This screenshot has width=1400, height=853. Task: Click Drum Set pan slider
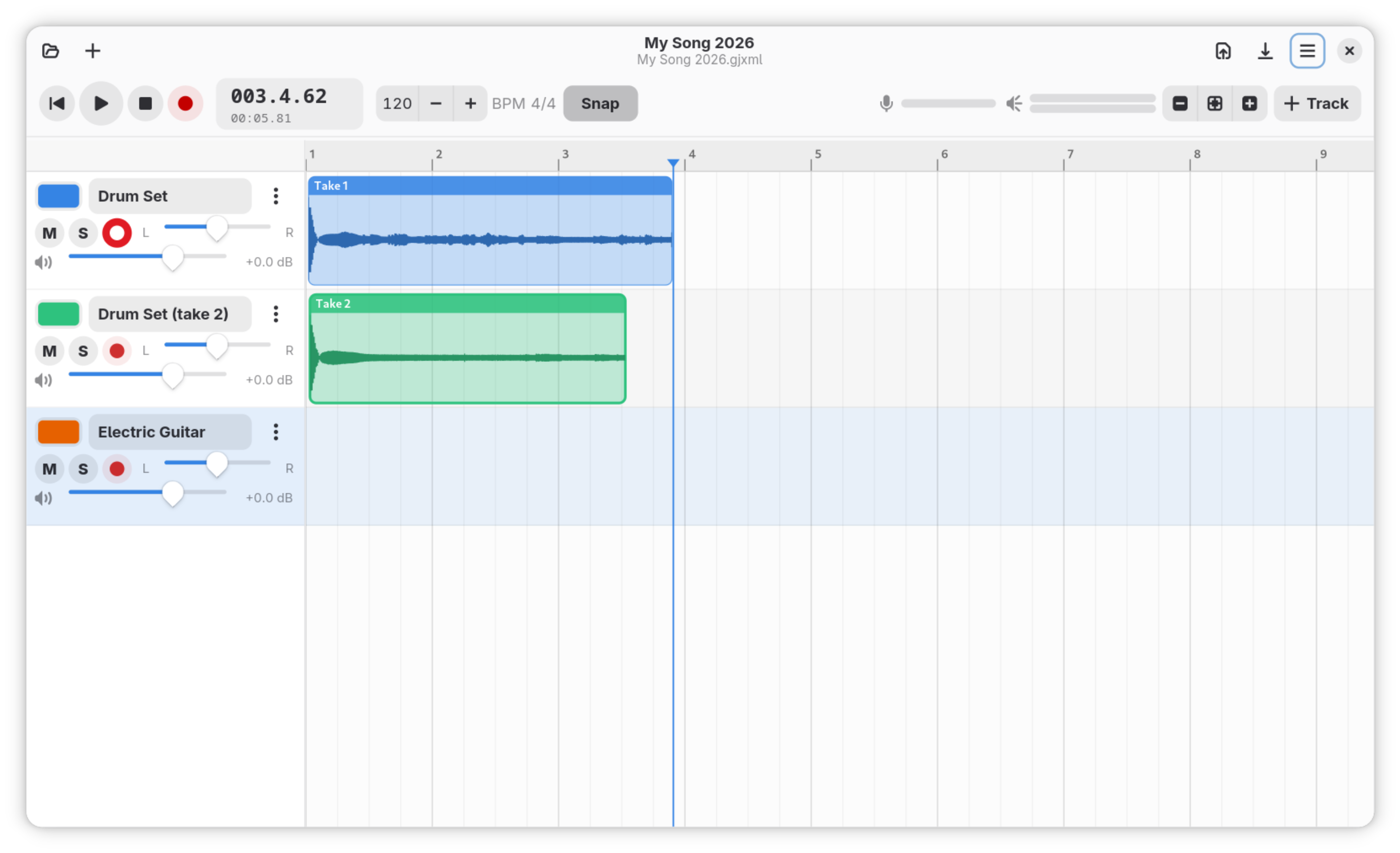217,227
